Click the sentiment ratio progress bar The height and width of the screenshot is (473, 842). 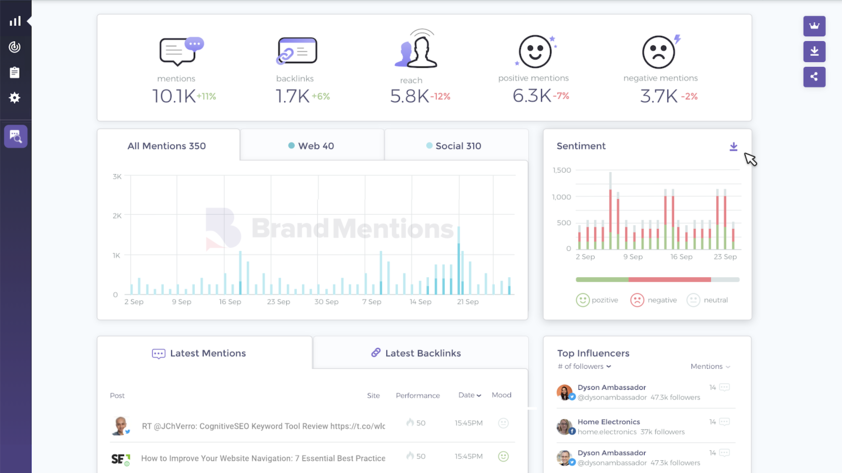657,280
